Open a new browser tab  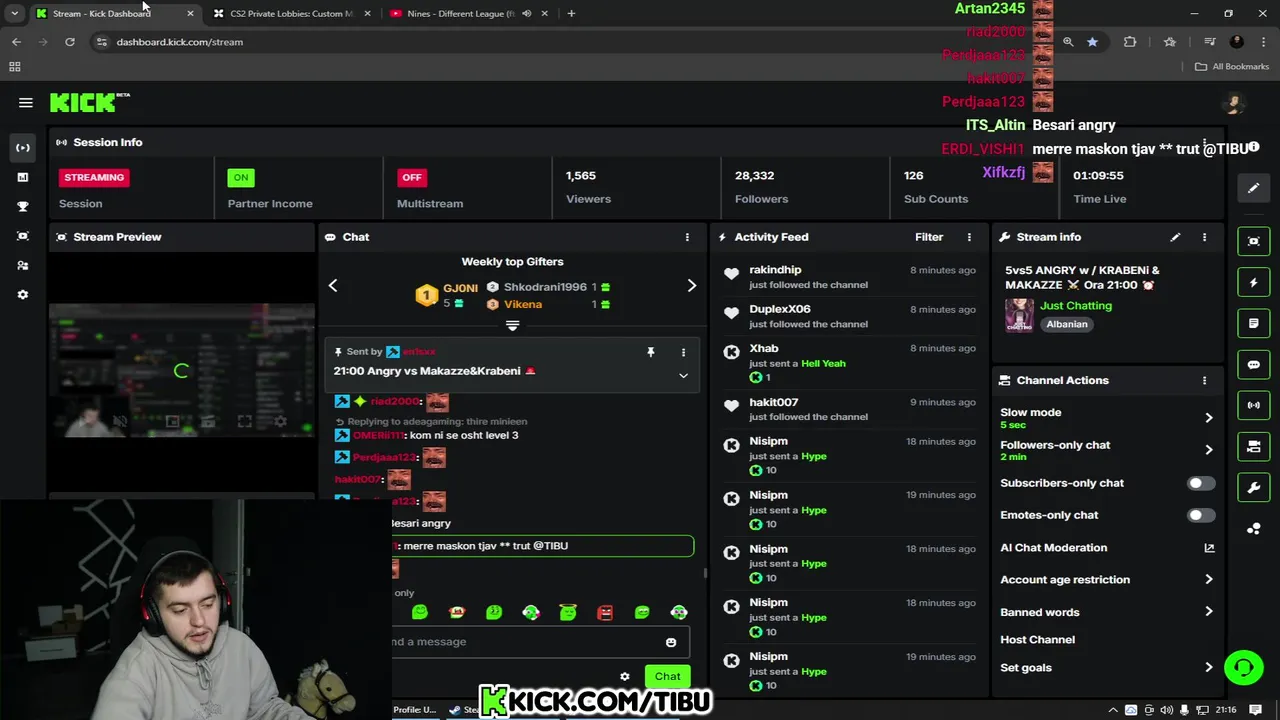pyautogui.click(x=571, y=13)
